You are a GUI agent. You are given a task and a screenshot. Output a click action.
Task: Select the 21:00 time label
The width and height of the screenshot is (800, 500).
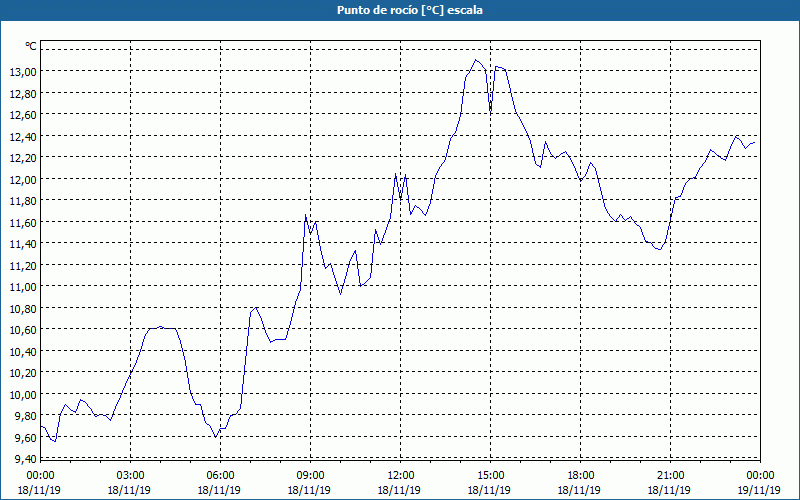tap(670, 476)
